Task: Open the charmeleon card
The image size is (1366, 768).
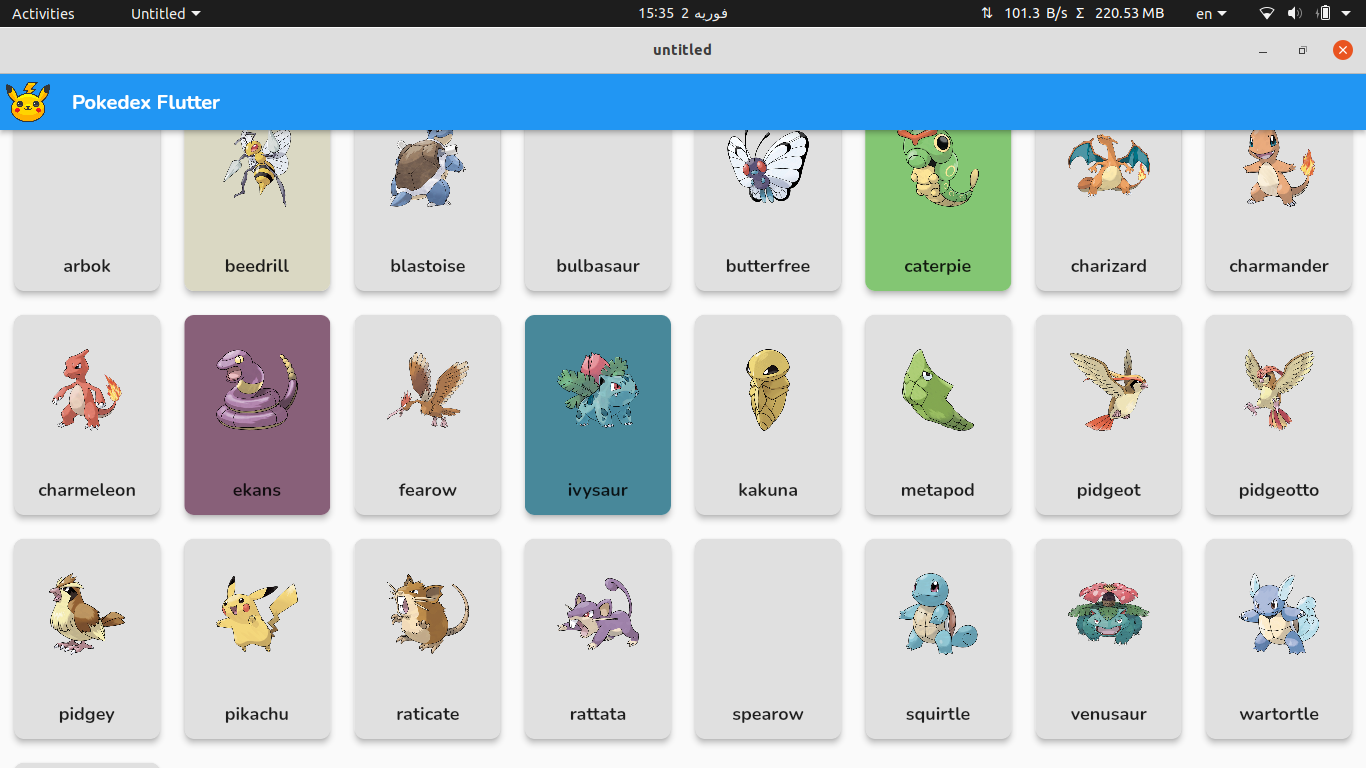Action: (x=87, y=415)
